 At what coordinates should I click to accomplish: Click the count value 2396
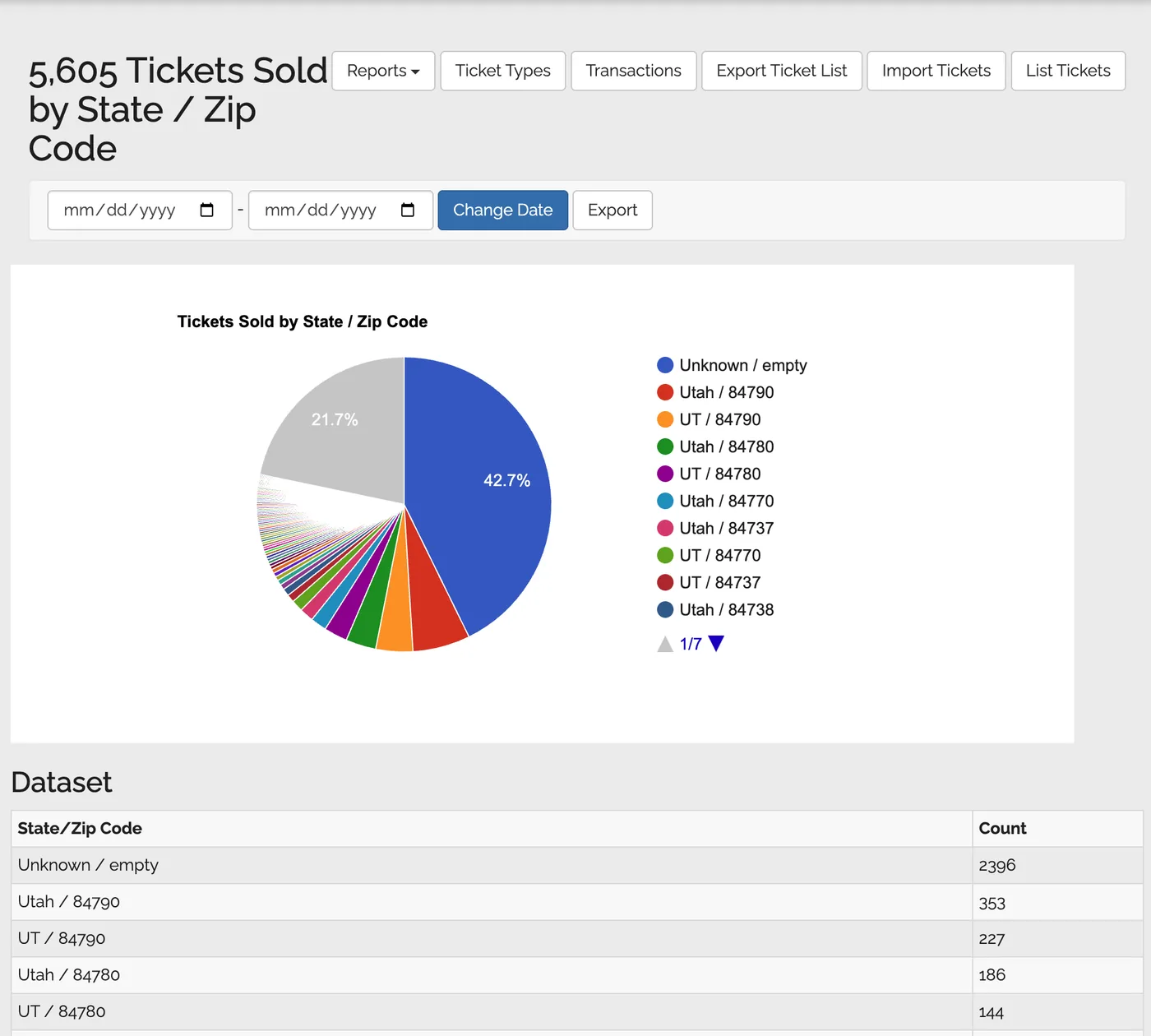coord(997,866)
